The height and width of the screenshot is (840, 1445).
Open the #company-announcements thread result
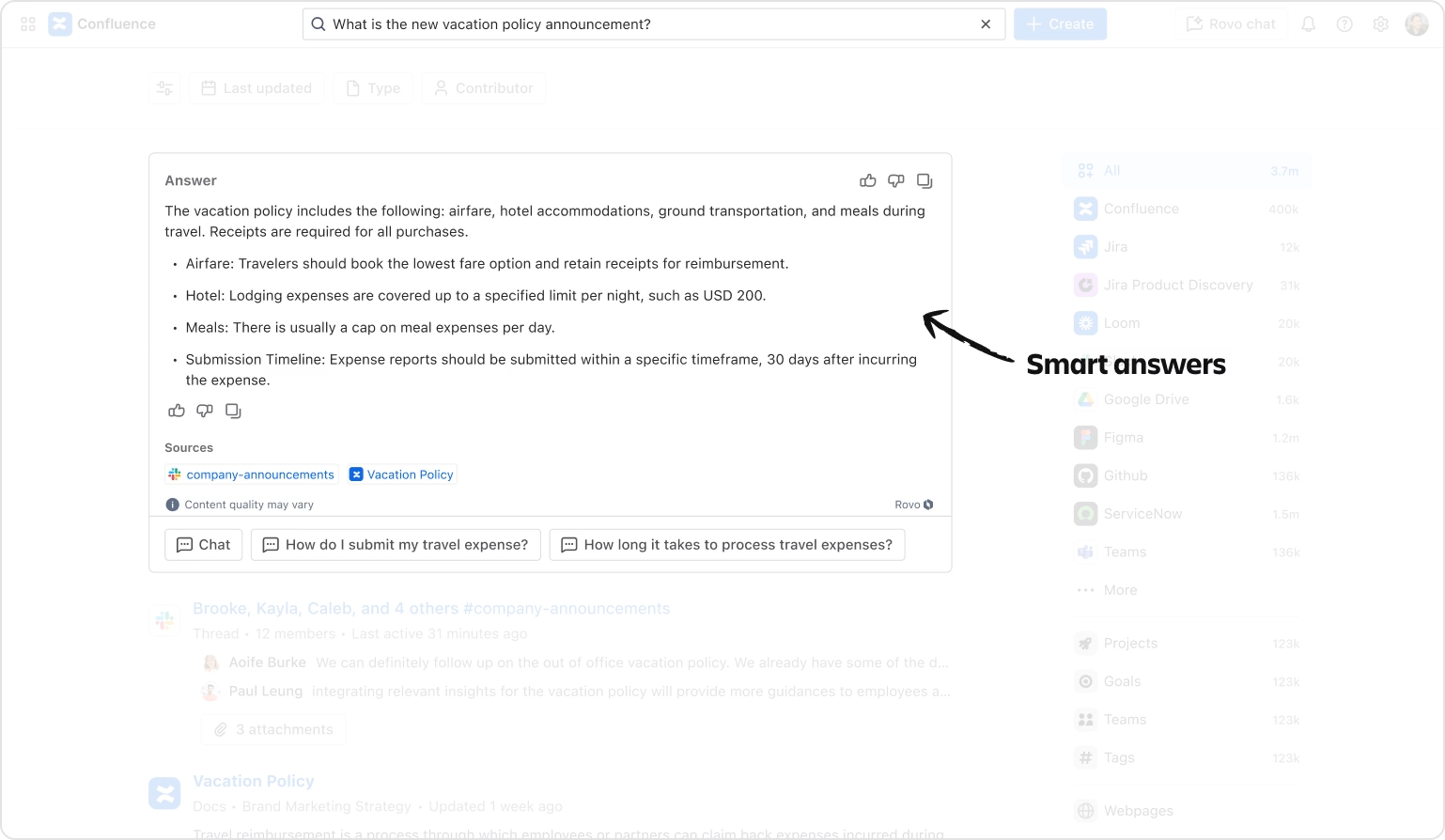(431, 609)
